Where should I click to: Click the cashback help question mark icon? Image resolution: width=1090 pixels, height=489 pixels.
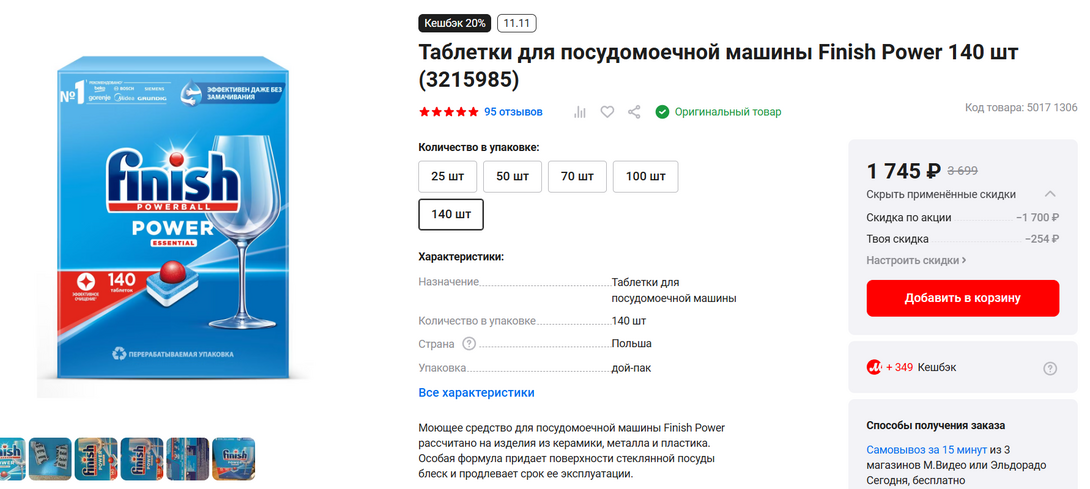click(1050, 368)
